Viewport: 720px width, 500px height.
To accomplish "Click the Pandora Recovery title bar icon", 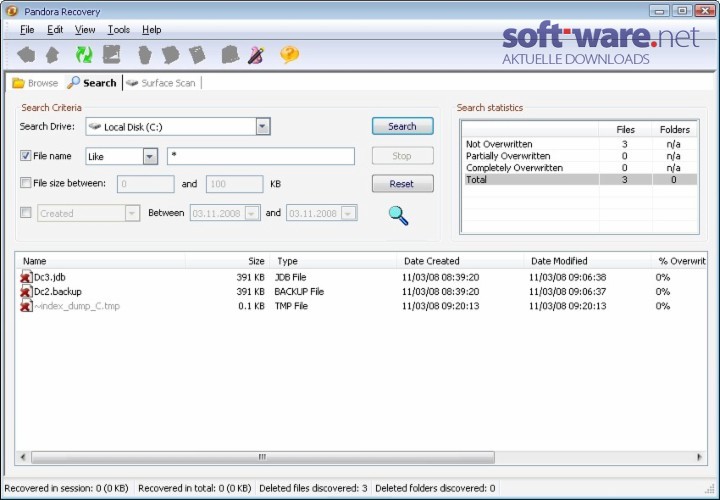I will tap(12, 11).
